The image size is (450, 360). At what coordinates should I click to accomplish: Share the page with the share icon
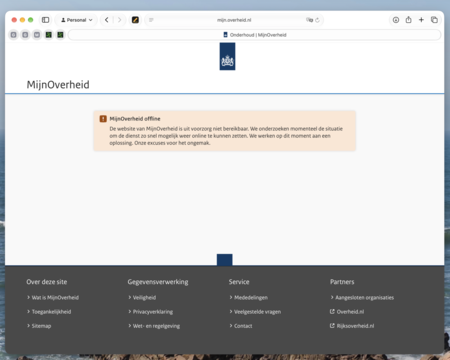(408, 20)
